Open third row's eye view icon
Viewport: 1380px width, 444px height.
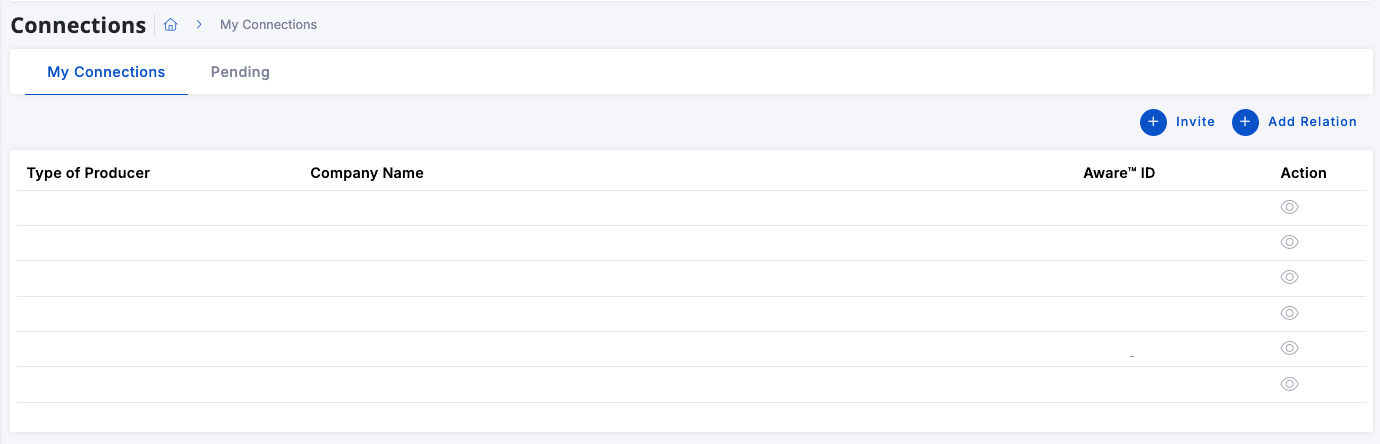[1289, 277]
